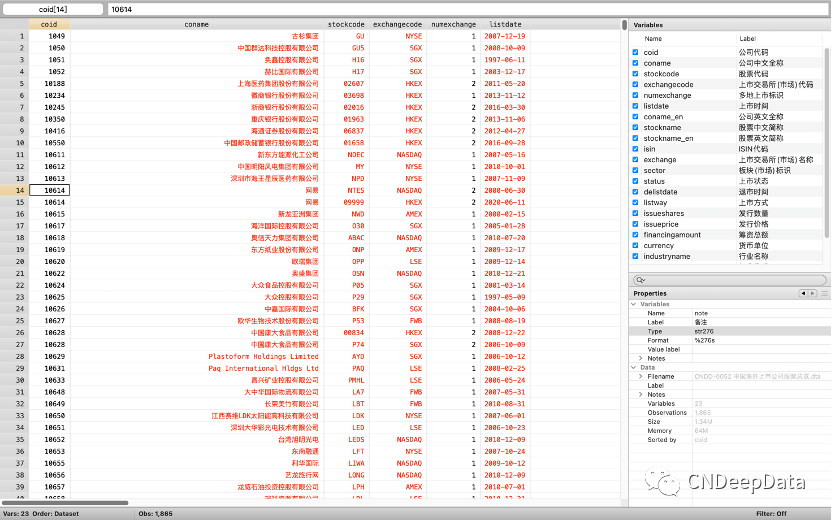This screenshot has height=520, width=832.
Task: Select the stockcode column header
Action: click(x=346, y=24)
